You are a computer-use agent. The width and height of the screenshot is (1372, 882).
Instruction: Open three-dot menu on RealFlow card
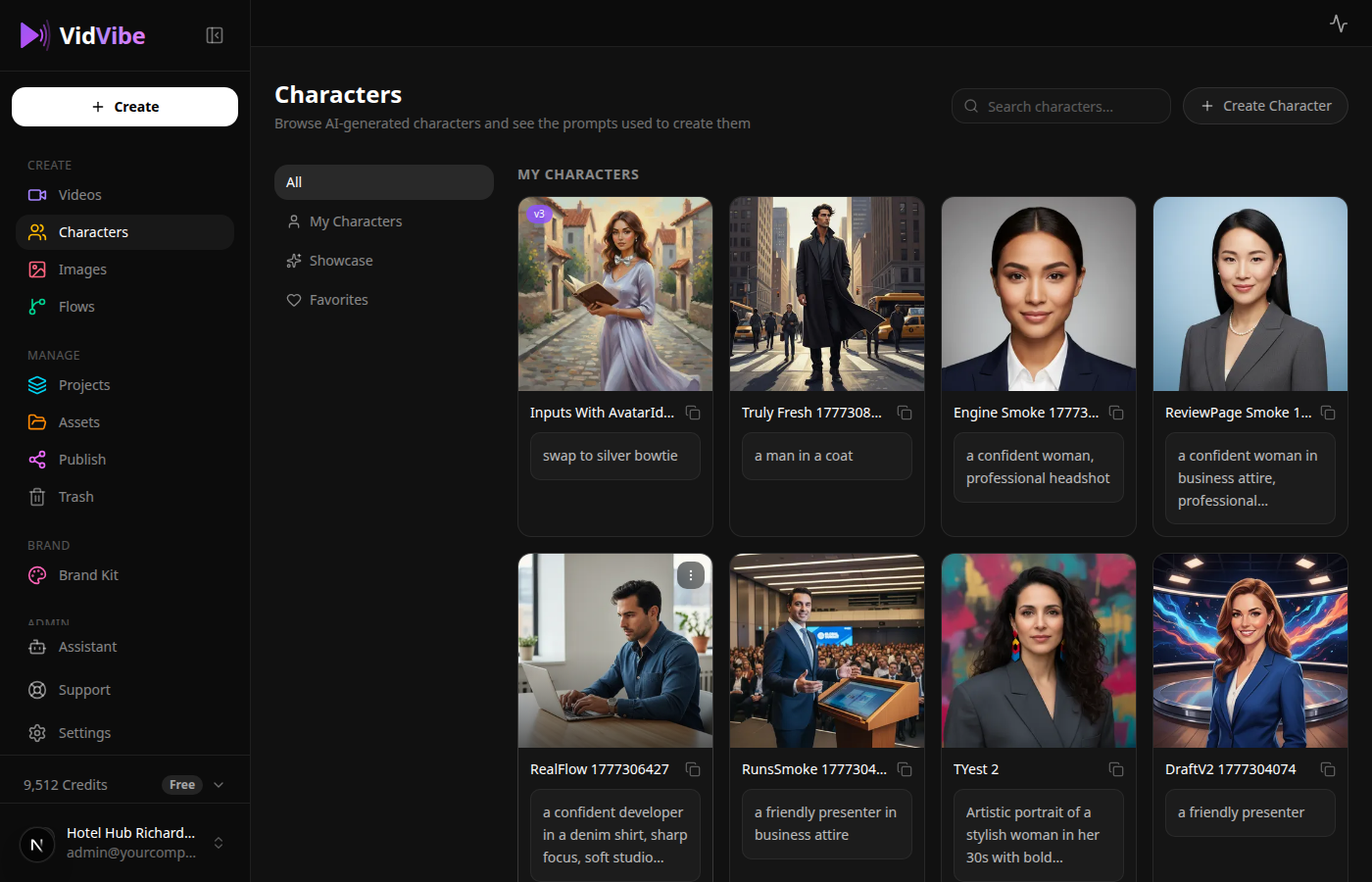click(x=691, y=575)
